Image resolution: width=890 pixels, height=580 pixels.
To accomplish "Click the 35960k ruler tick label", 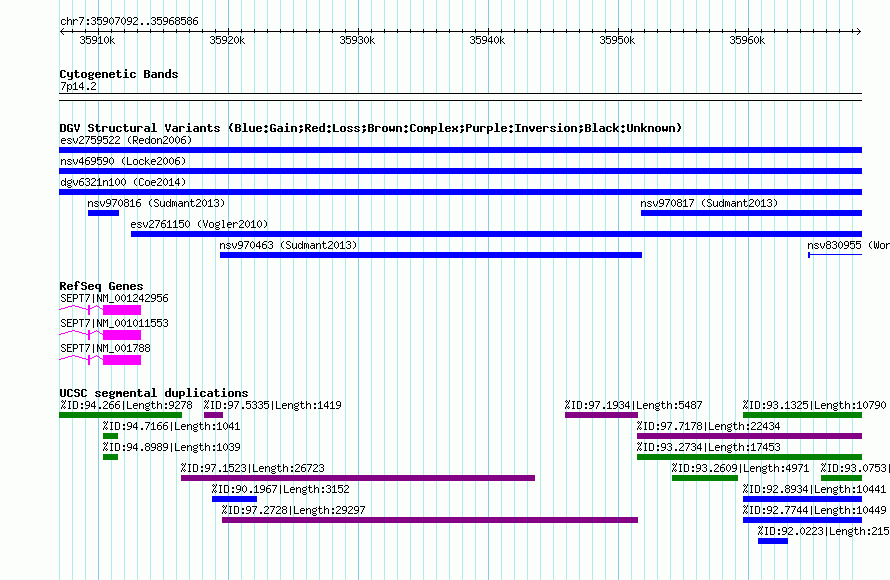I will 747,40.
